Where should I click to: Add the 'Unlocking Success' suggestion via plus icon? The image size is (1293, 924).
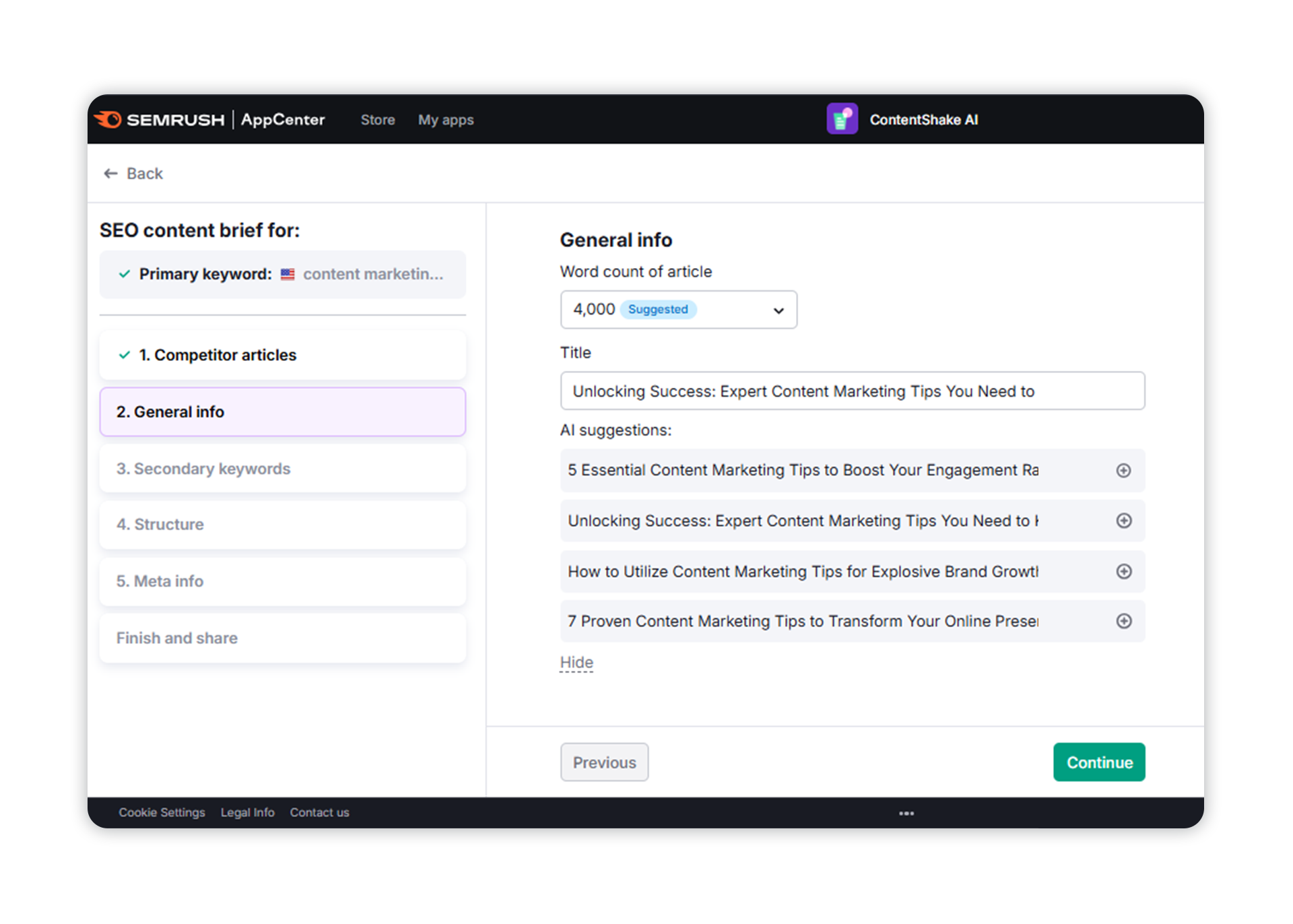[1123, 521]
